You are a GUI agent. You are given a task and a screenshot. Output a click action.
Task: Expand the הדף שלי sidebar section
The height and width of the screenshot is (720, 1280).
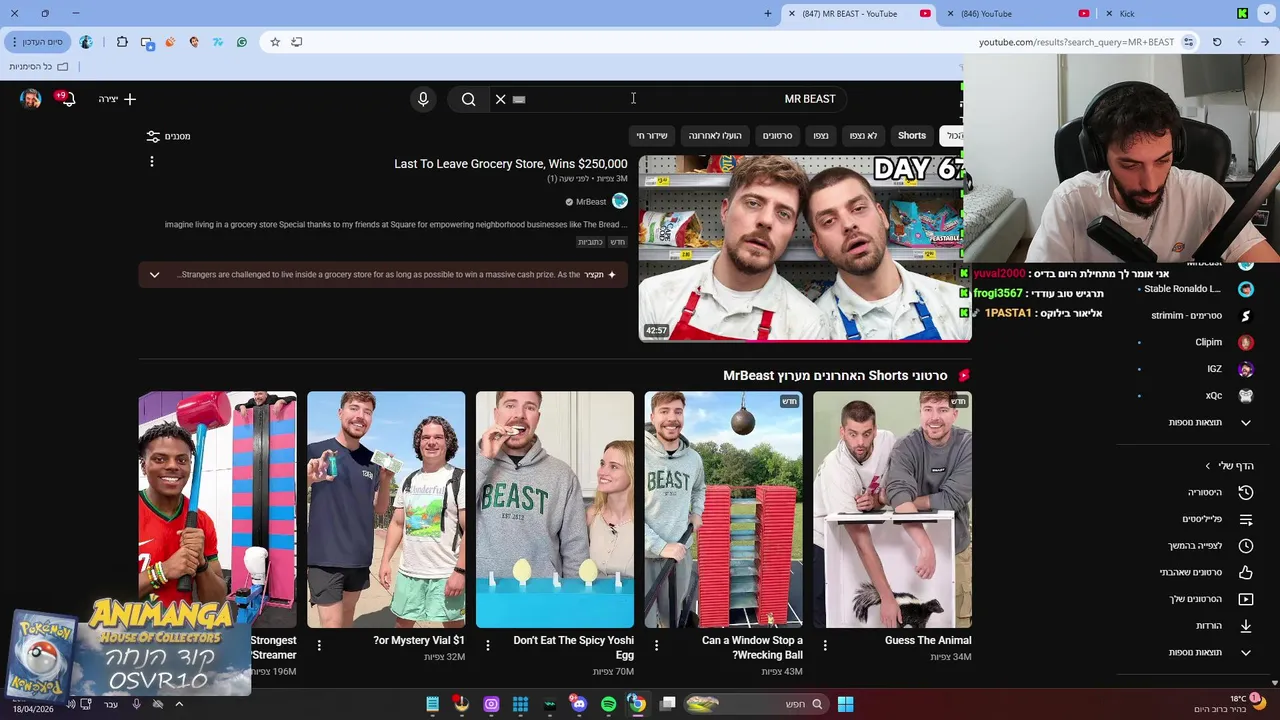[x=1229, y=466]
